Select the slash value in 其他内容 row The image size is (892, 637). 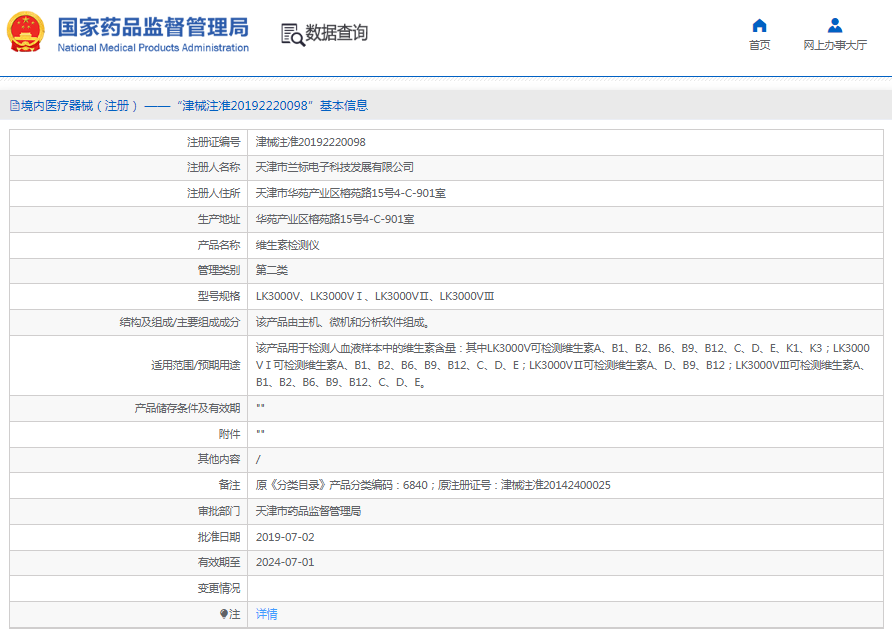tap(258, 460)
